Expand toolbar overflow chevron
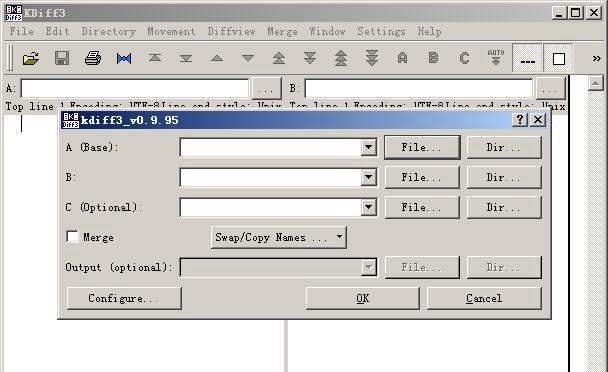This screenshot has width=608, height=372. point(597,59)
